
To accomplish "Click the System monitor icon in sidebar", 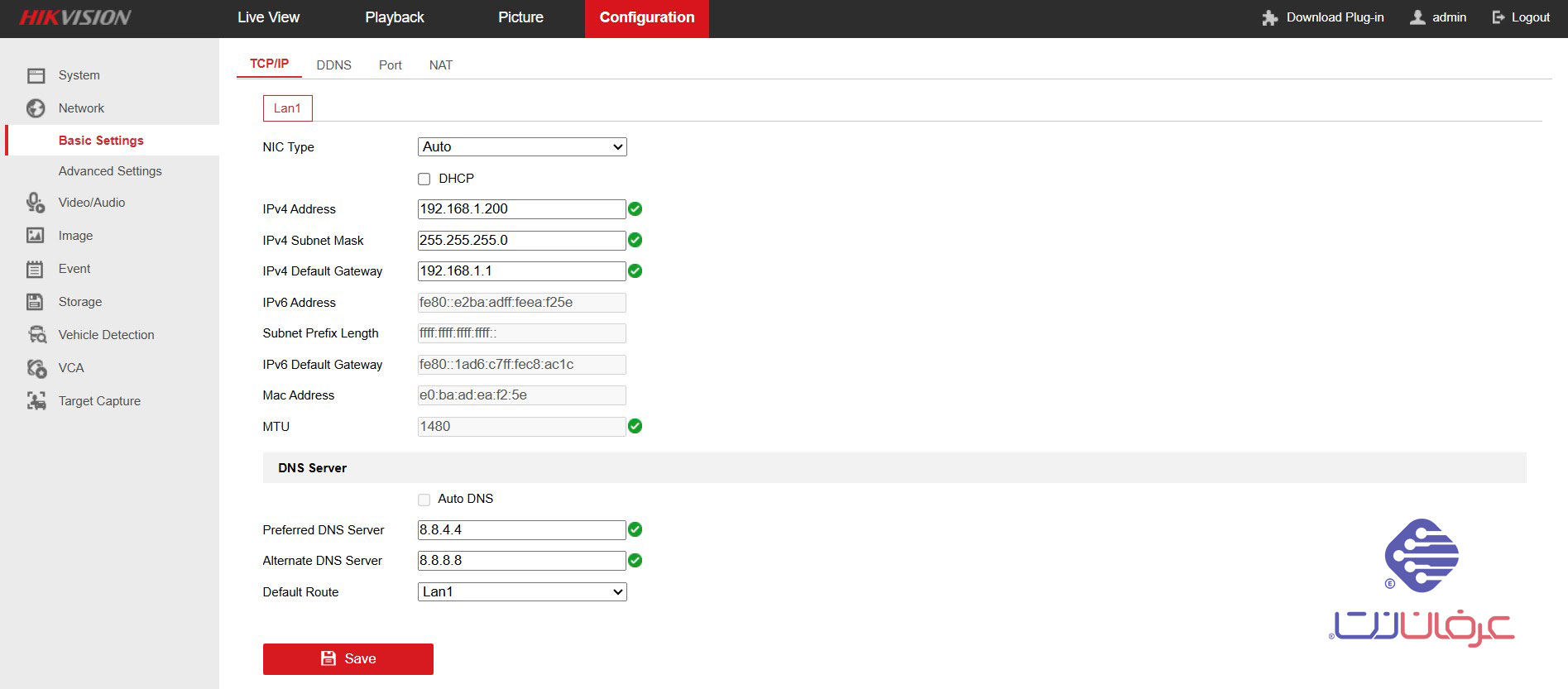I will pyautogui.click(x=36, y=75).
